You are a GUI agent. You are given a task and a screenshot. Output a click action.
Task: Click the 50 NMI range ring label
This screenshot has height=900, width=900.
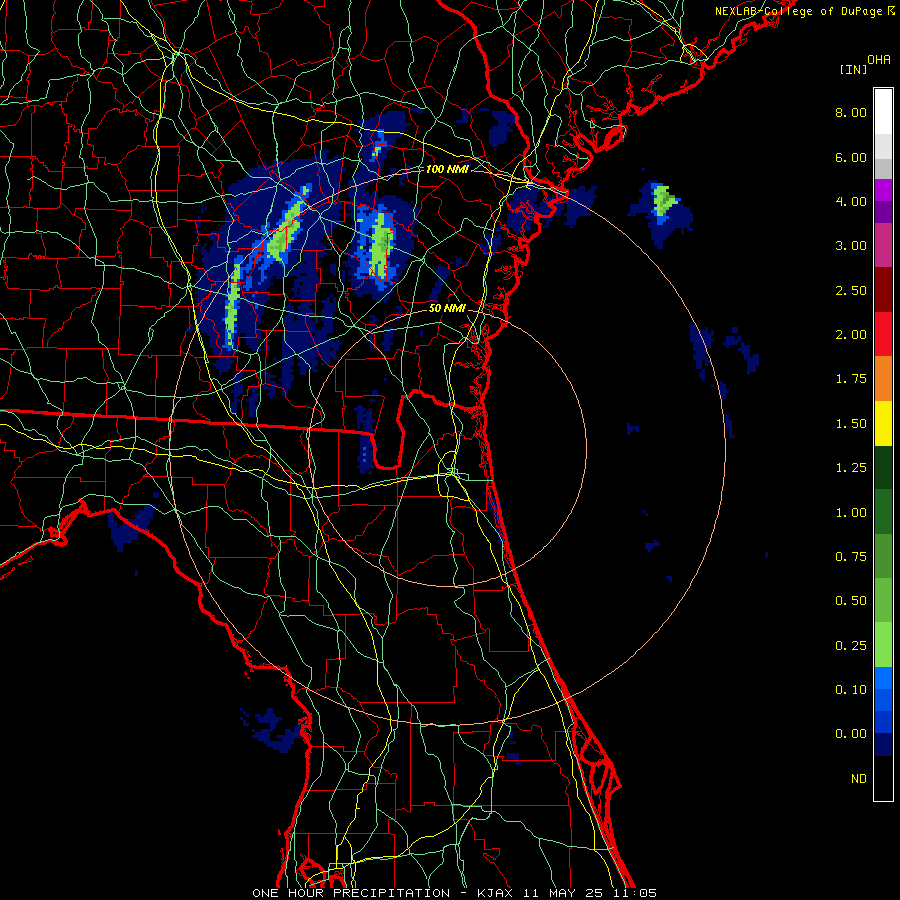[447, 308]
